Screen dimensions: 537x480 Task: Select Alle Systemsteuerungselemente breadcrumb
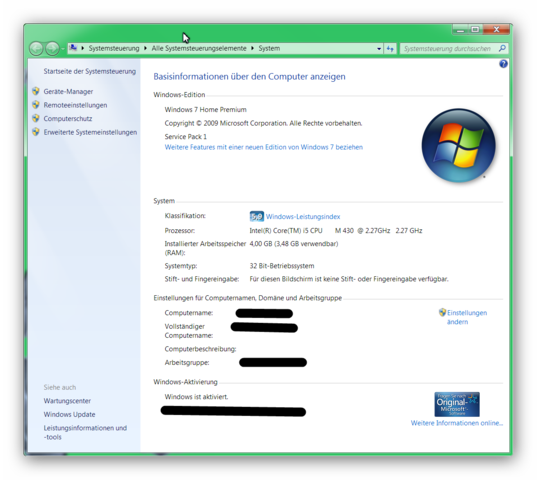pos(199,48)
